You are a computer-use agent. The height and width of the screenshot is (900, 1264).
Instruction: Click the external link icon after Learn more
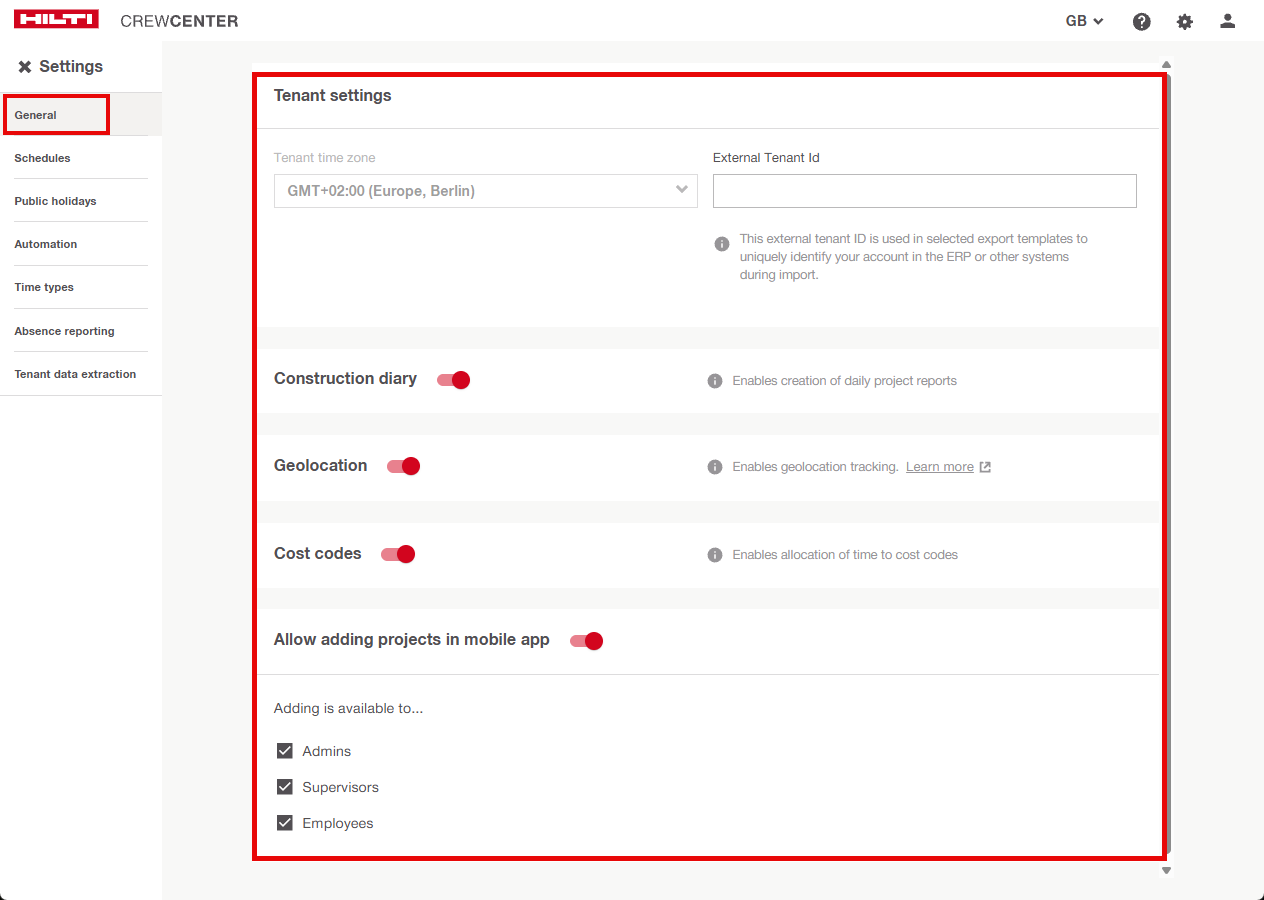point(985,467)
